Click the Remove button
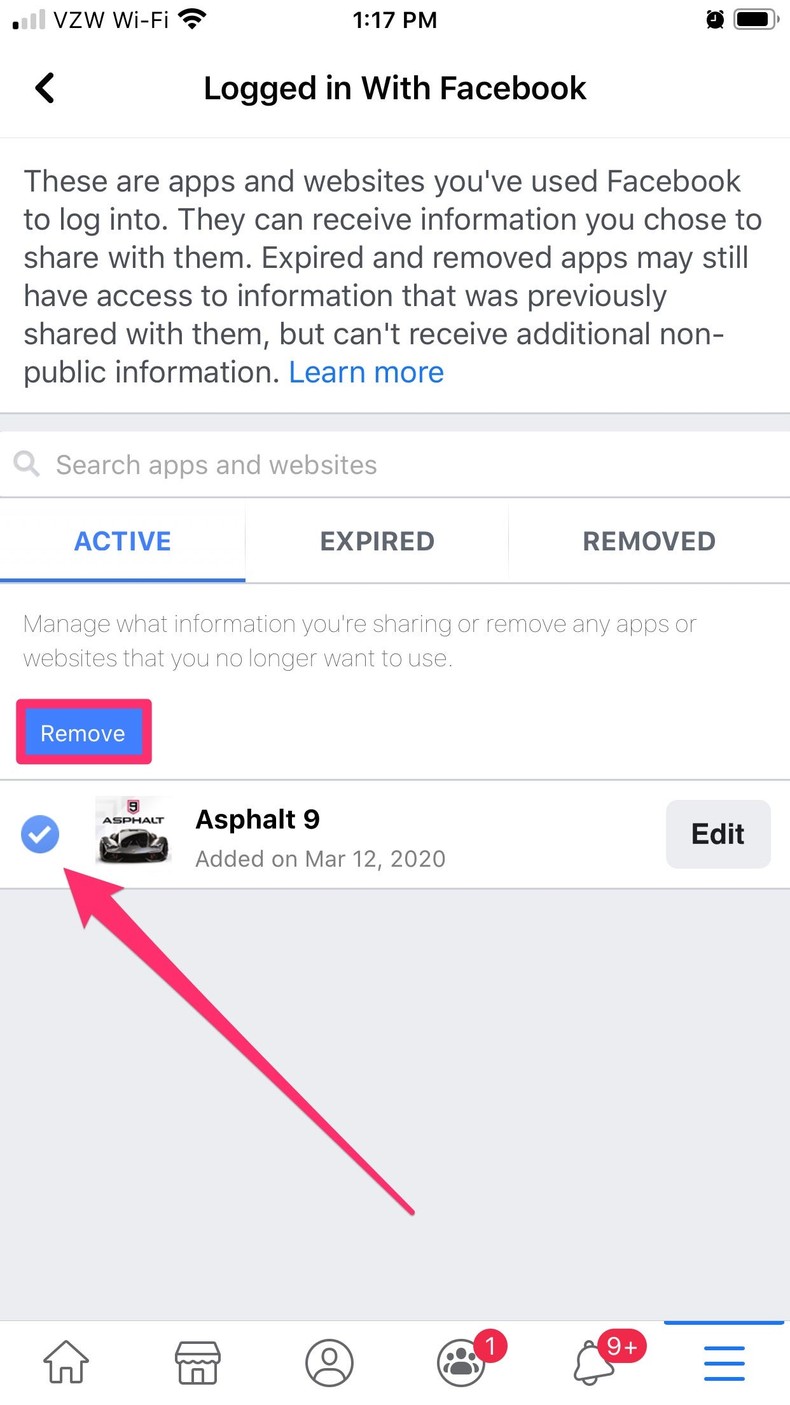The image size is (790, 1405). (83, 733)
